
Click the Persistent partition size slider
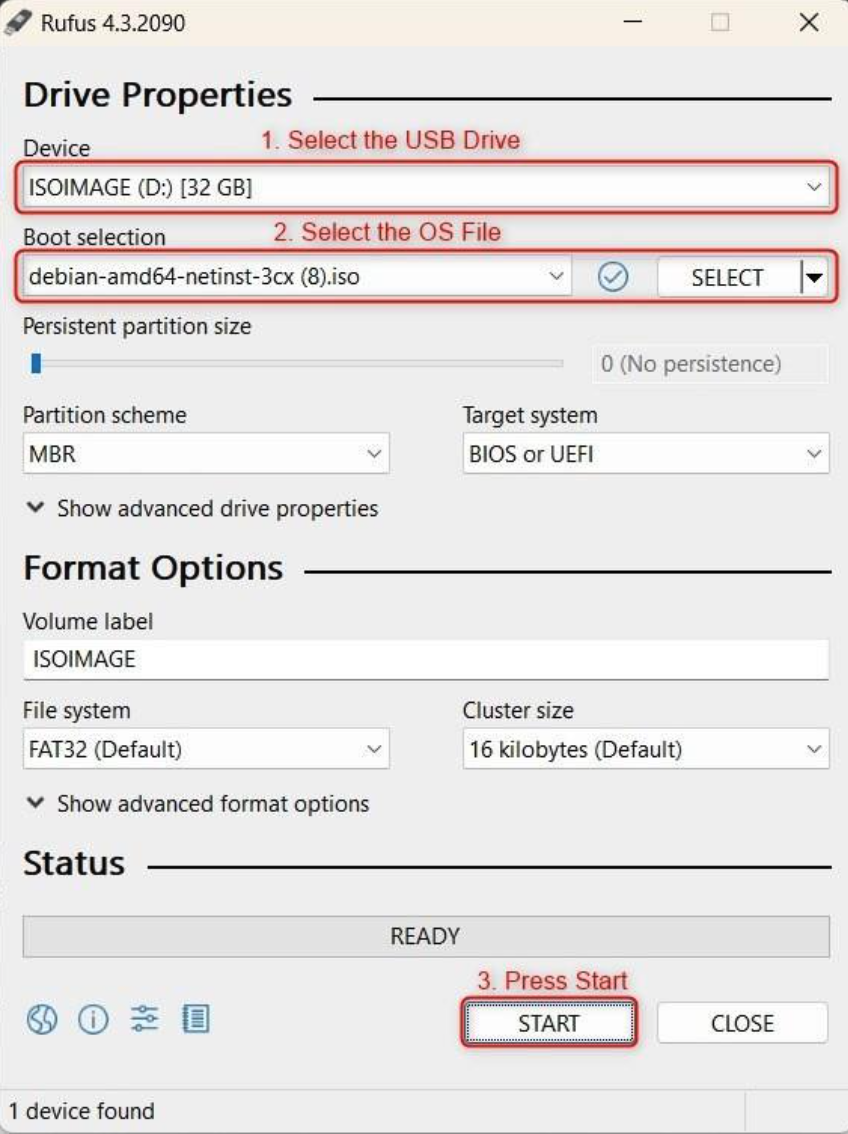click(x=298, y=364)
